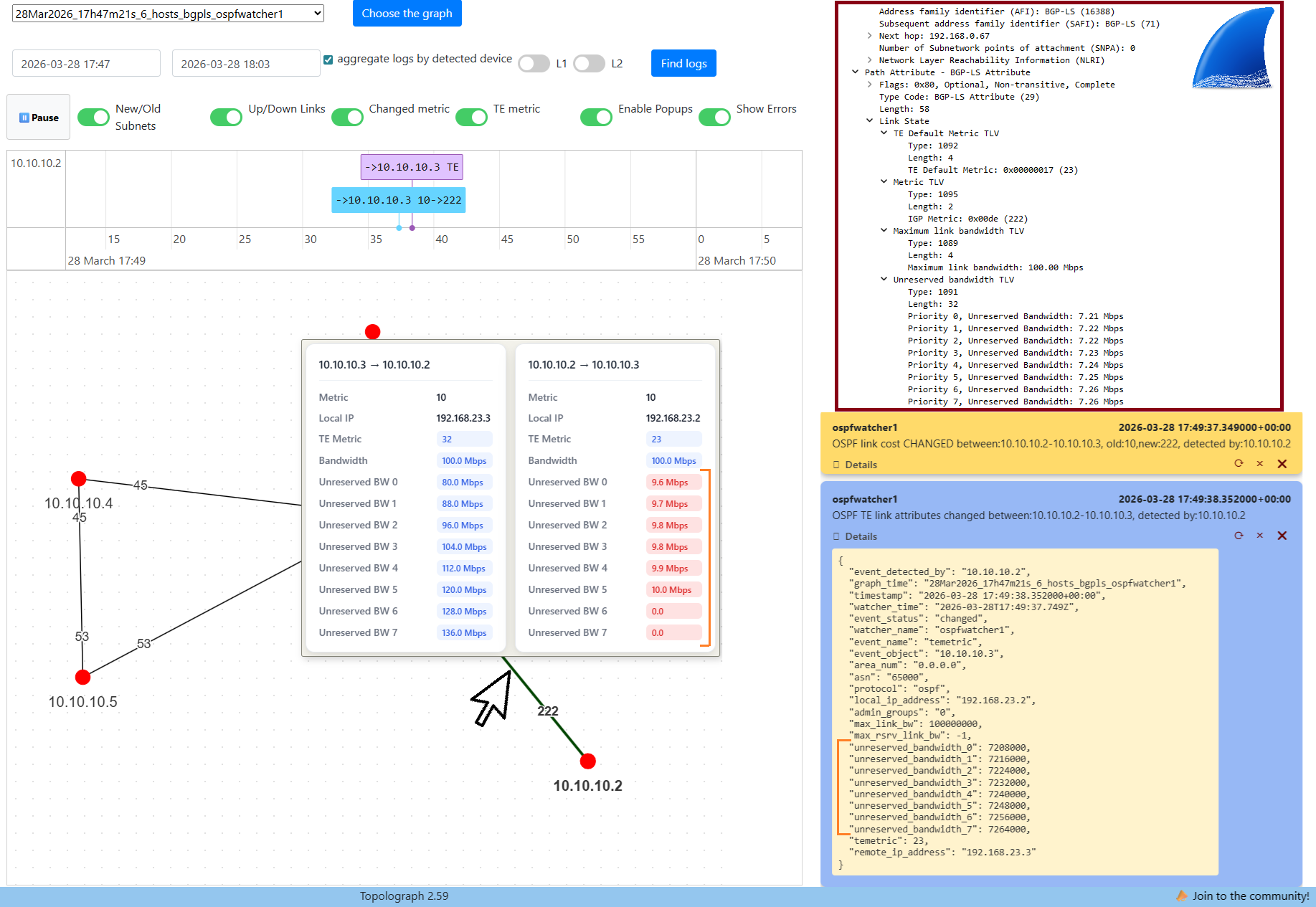Click the 10.10.10.2 timeline row label
This screenshot has height=907, width=1316.
pos(36,163)
